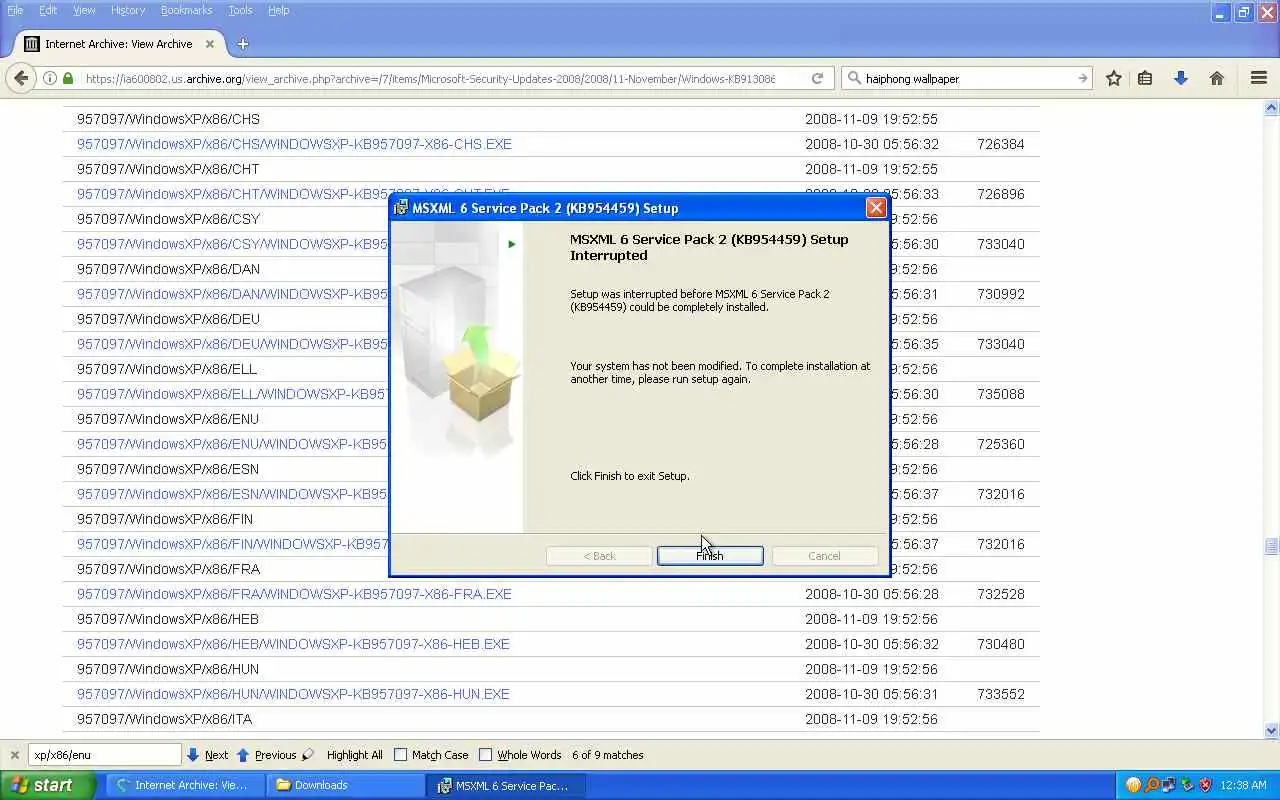1280x800 pixels.
Task: Click the MSXML setup title bar icon
Action: point(401,208)
